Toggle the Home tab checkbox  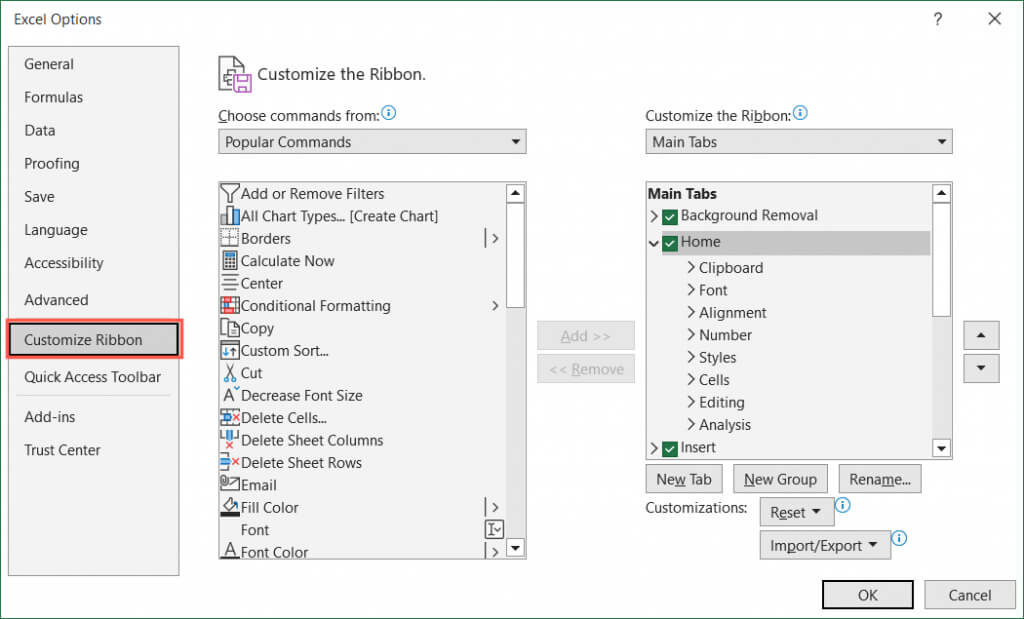click(670, 242)
